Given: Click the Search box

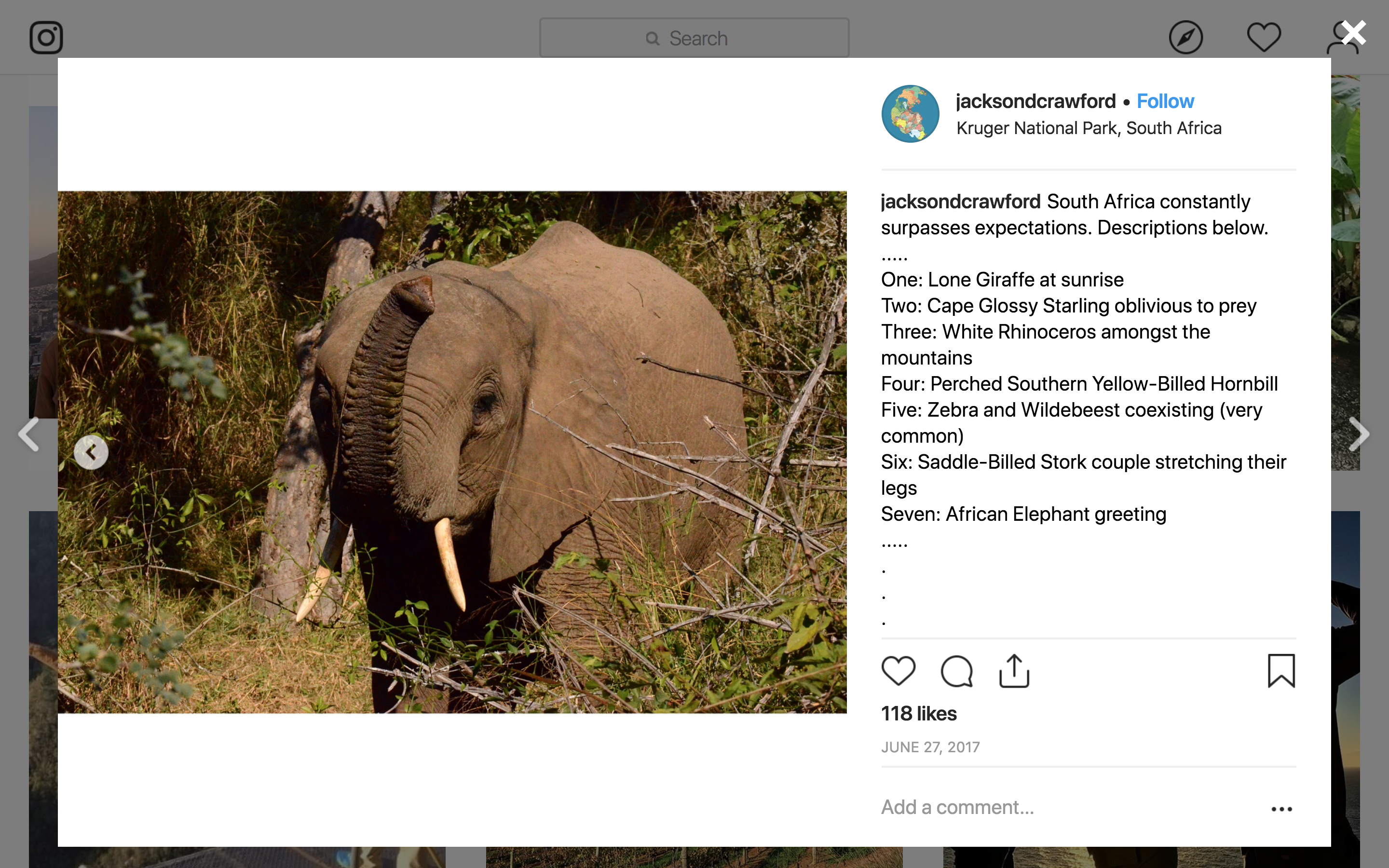Looking at the screenshot, I should pos(694,38).
